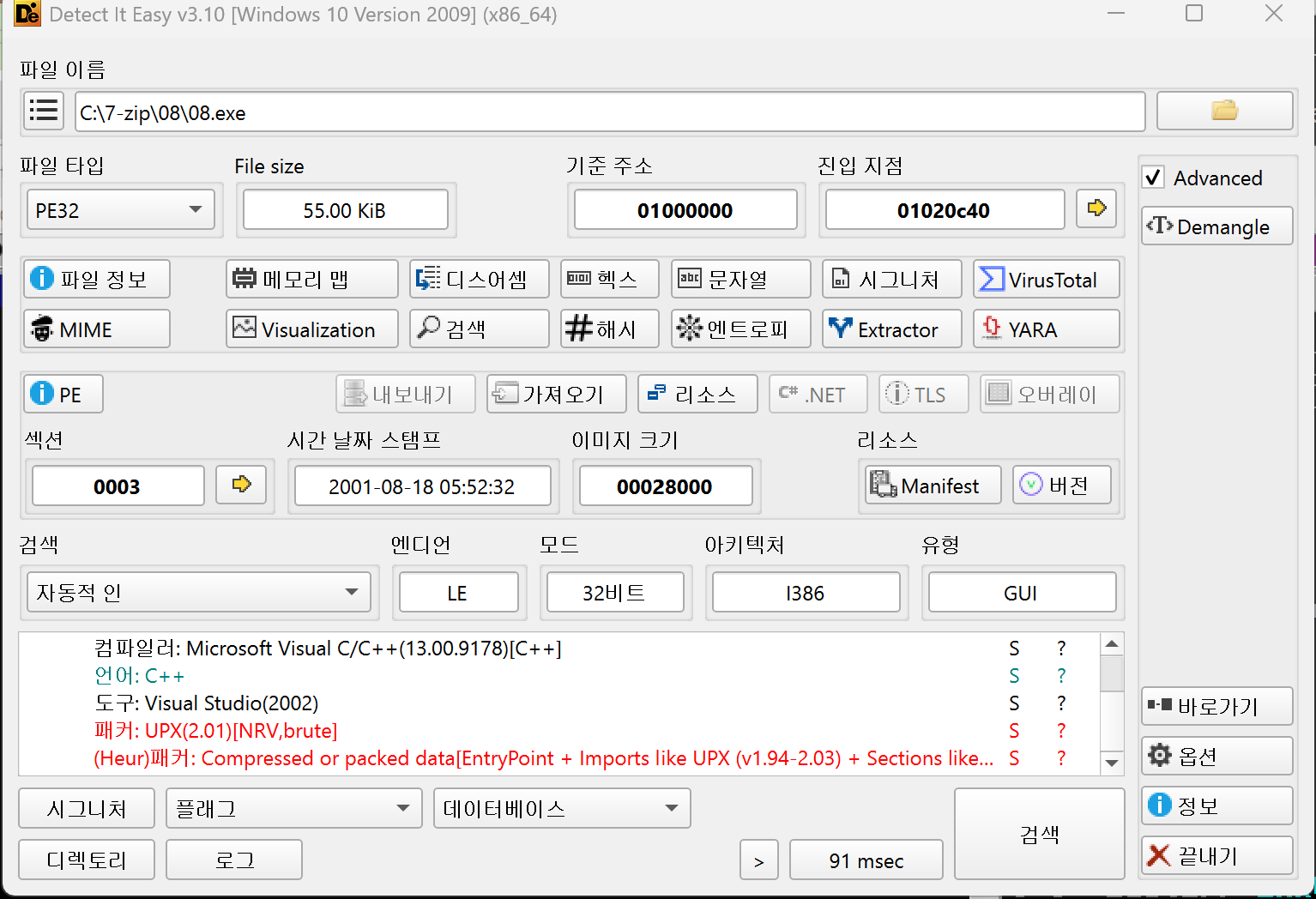Open 메모리 맵 memory map
1316x899 pixels.
[x=312, y=280]
